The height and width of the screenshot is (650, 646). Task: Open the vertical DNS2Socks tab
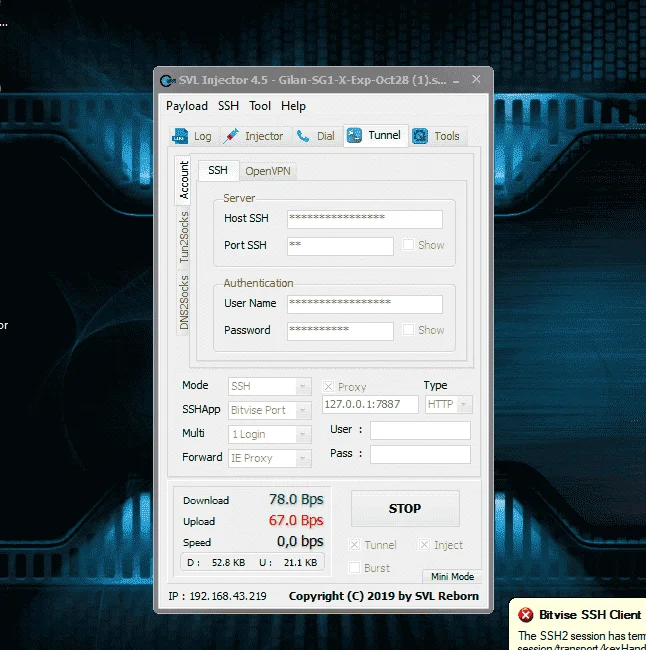tap(184, 303)
